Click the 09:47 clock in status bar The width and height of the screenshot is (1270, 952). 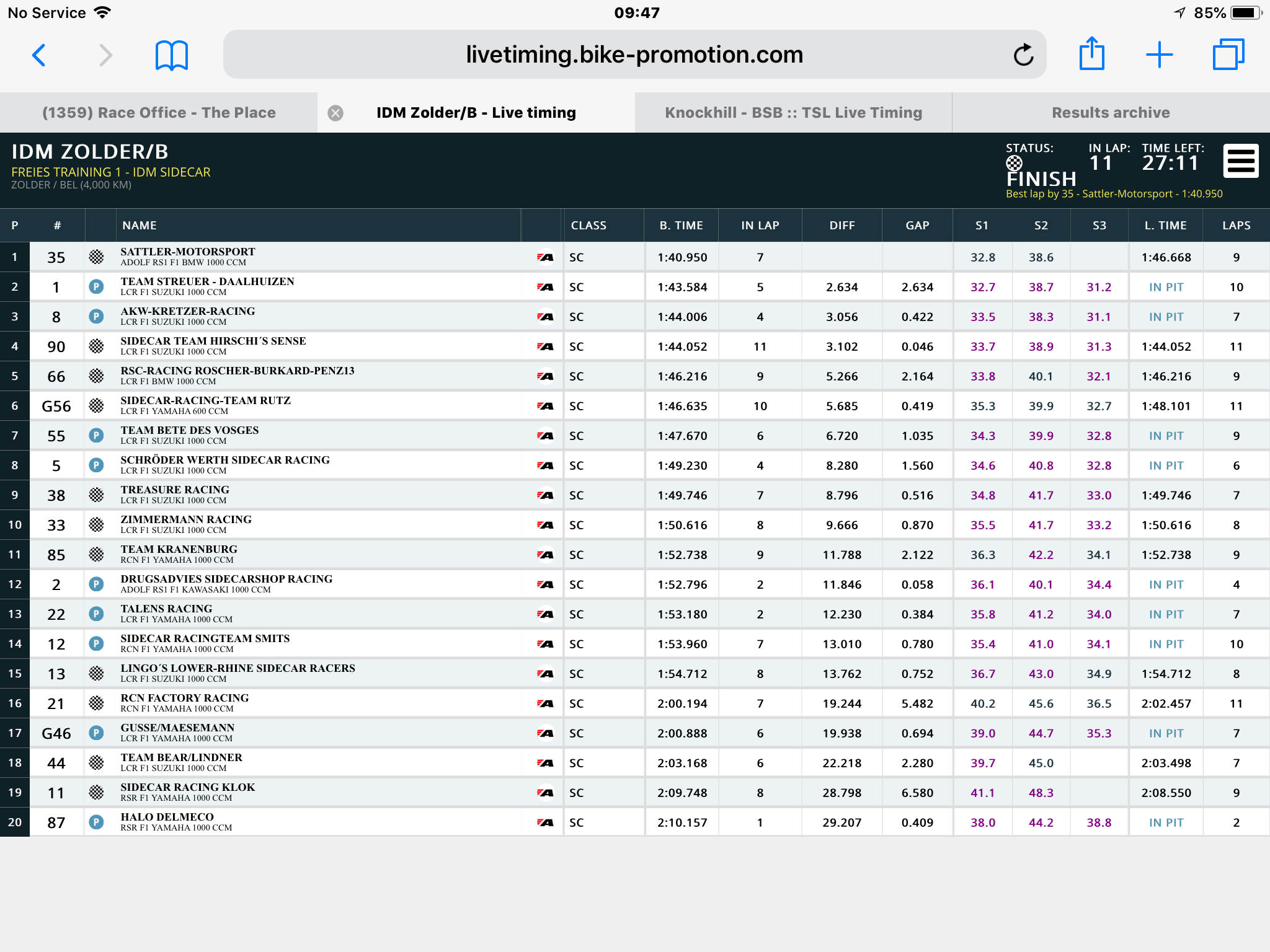(x=637, y=12)
